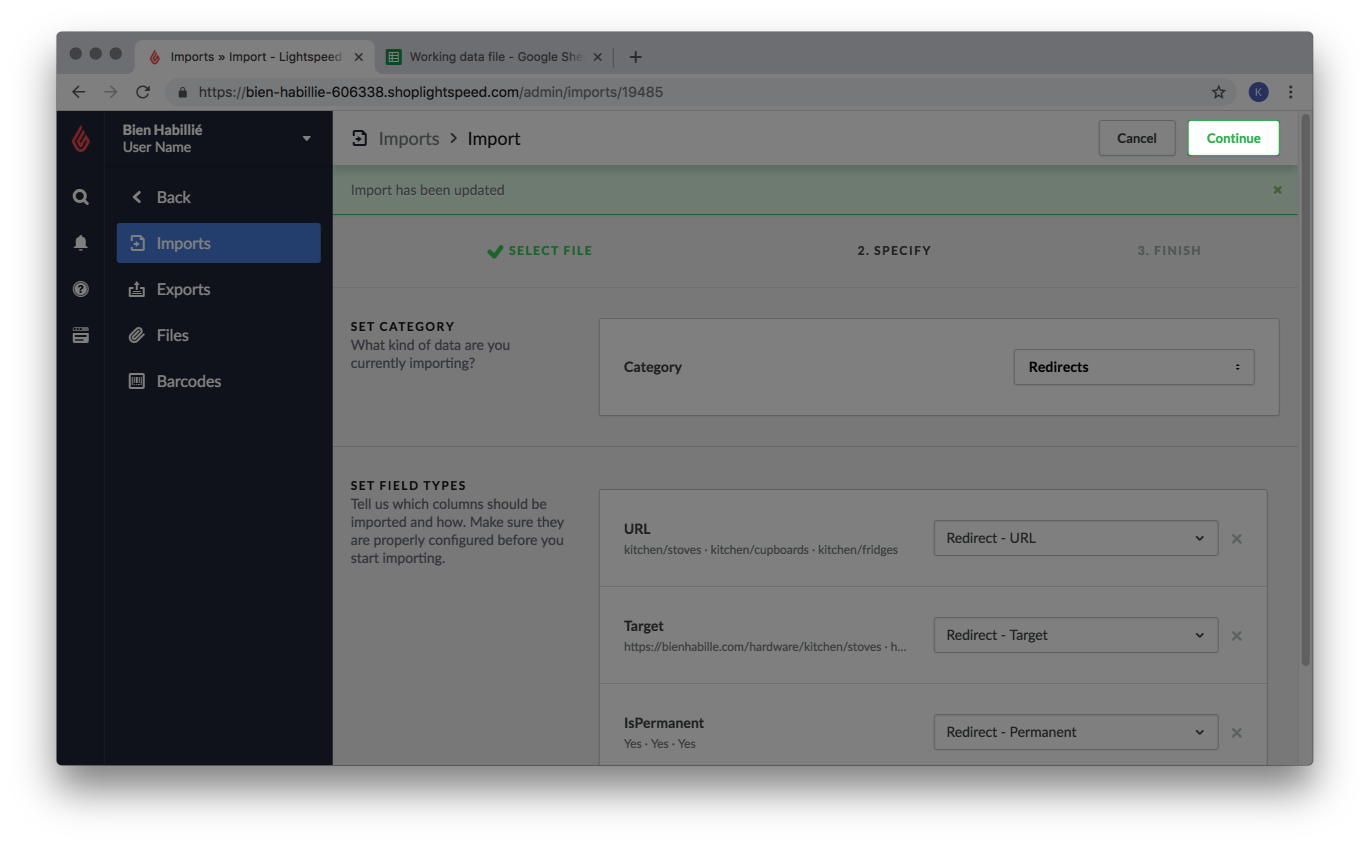Click the page vertical scrollbar

pyautogui.click(x=1305, y=390)
